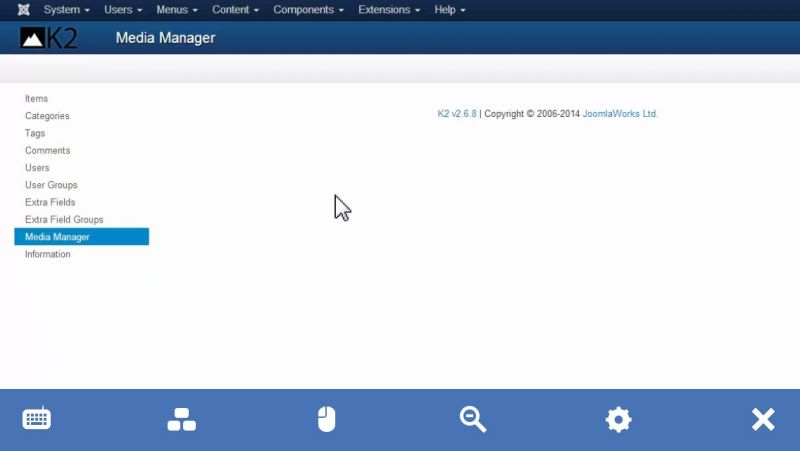Click the K2 logo in header

click(x=48, y=38)
